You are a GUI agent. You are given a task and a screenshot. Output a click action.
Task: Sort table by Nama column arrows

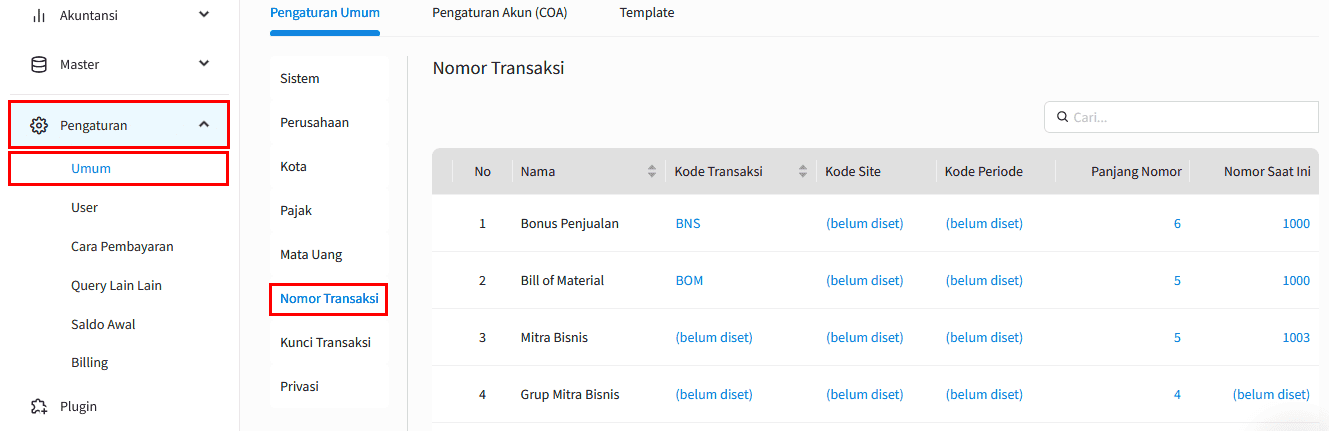(652, 171)
